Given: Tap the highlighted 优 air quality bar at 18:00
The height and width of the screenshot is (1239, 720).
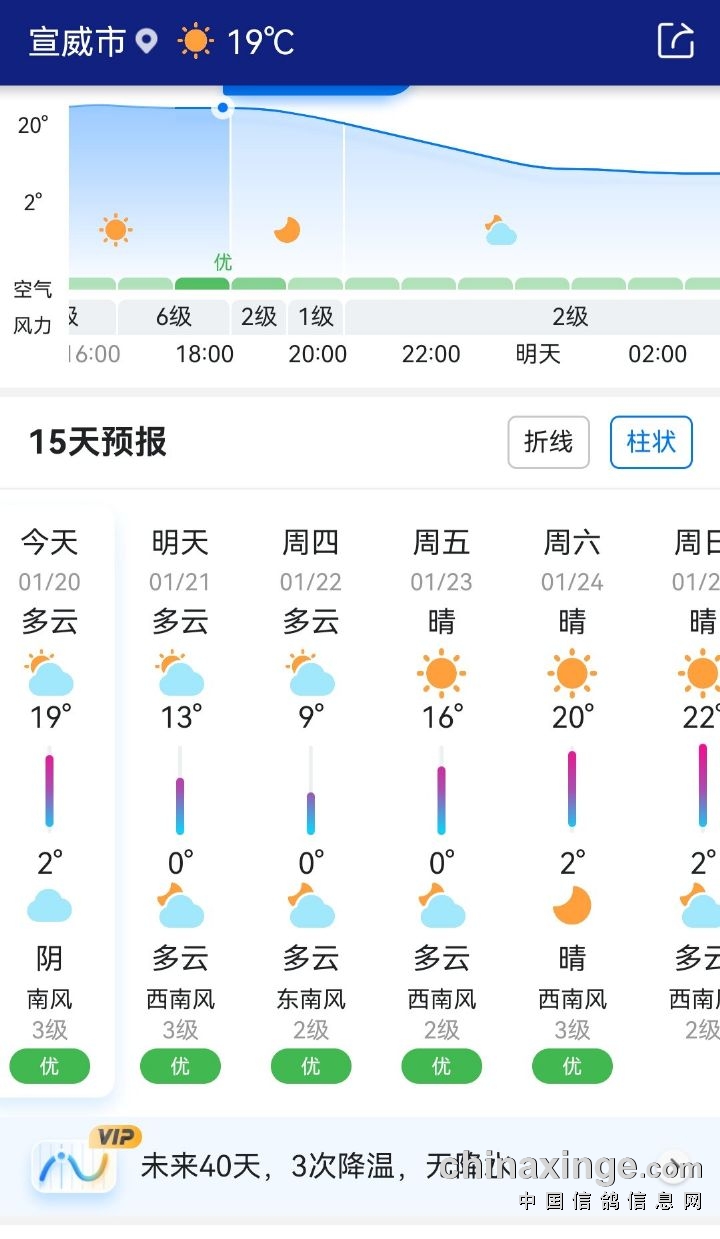Looking at the screenshot, I should (x=202, y=284).
